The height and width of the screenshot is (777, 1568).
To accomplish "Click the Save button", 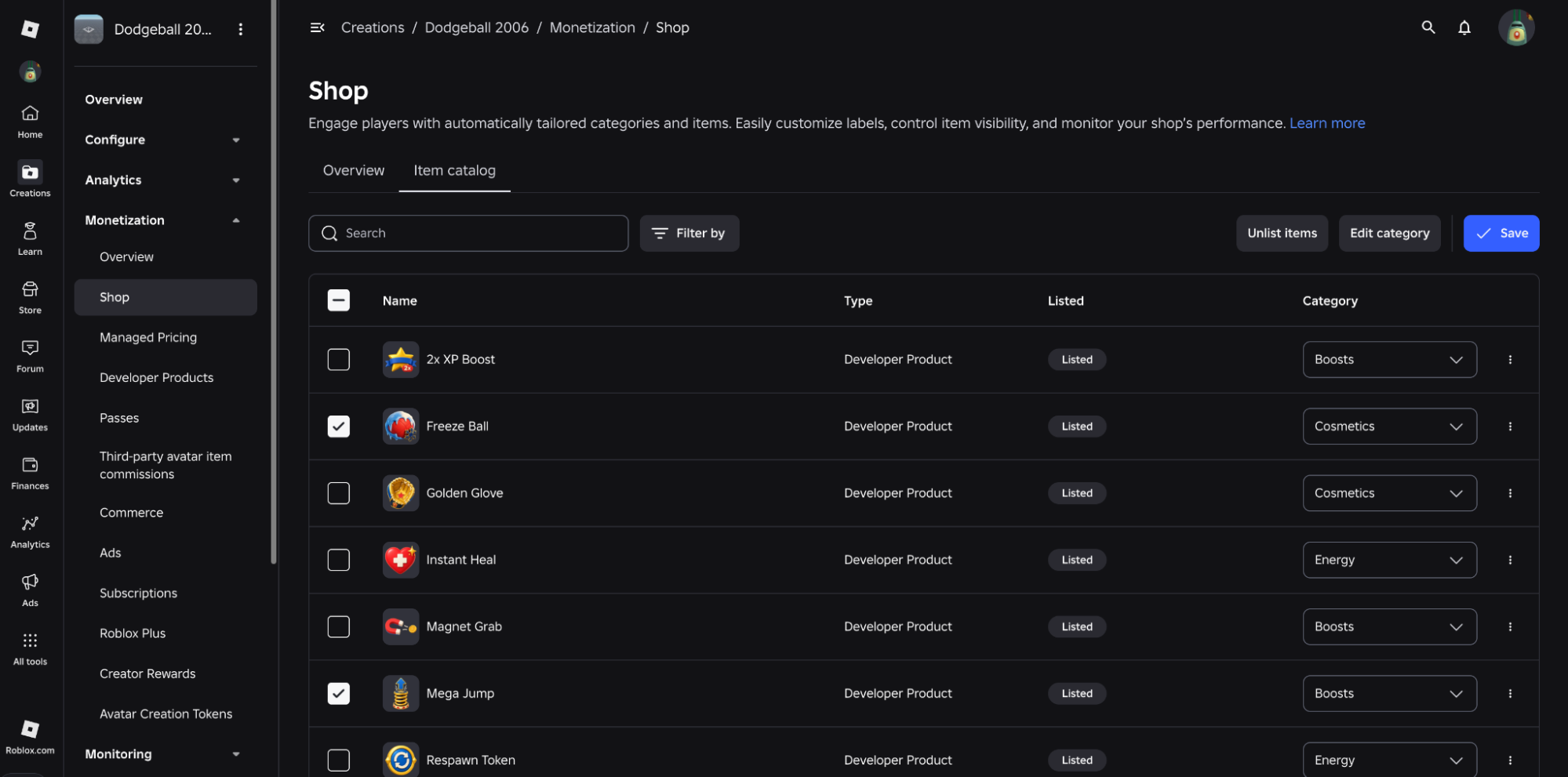I will [x=1501, y=233].
